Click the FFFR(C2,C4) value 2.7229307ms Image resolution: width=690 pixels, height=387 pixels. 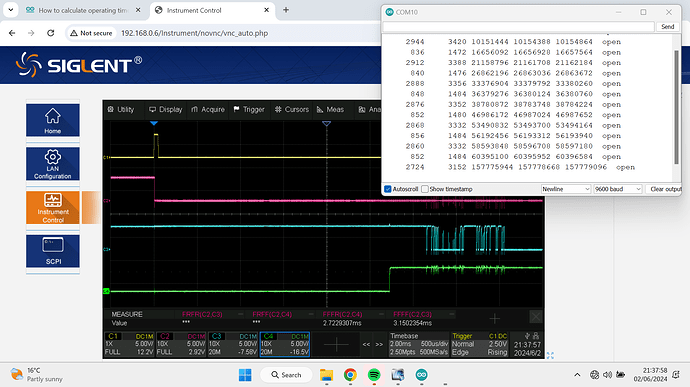[342, 323]
